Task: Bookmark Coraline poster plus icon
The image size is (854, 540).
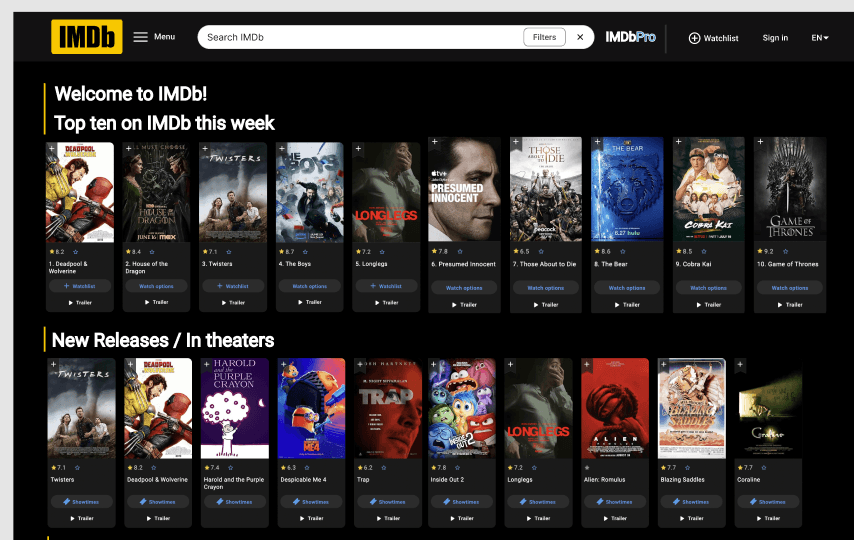Action: coord(740,364)
